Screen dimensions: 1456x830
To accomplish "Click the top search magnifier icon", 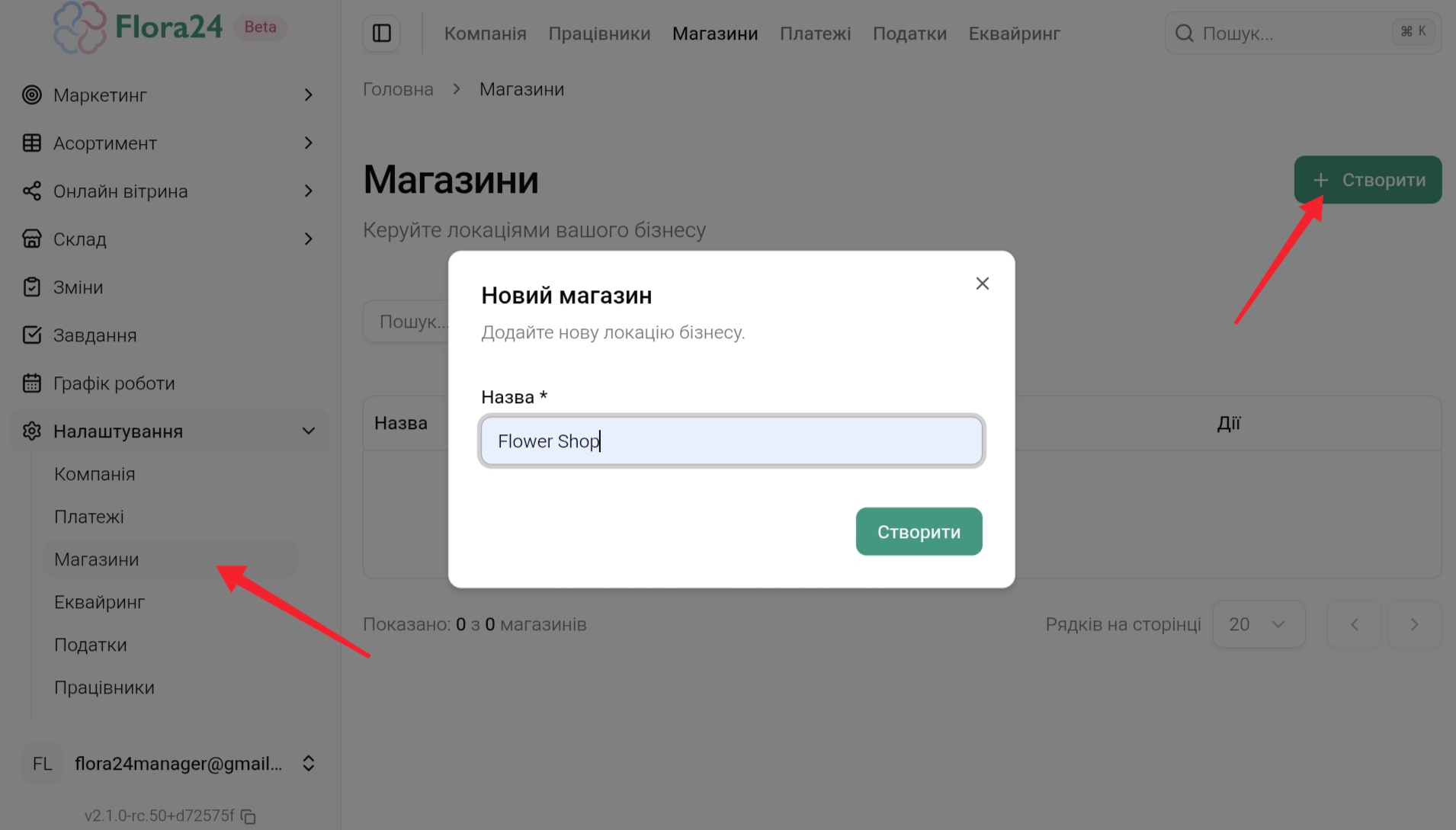I will pyautogui.click(x=1184, y=34).
